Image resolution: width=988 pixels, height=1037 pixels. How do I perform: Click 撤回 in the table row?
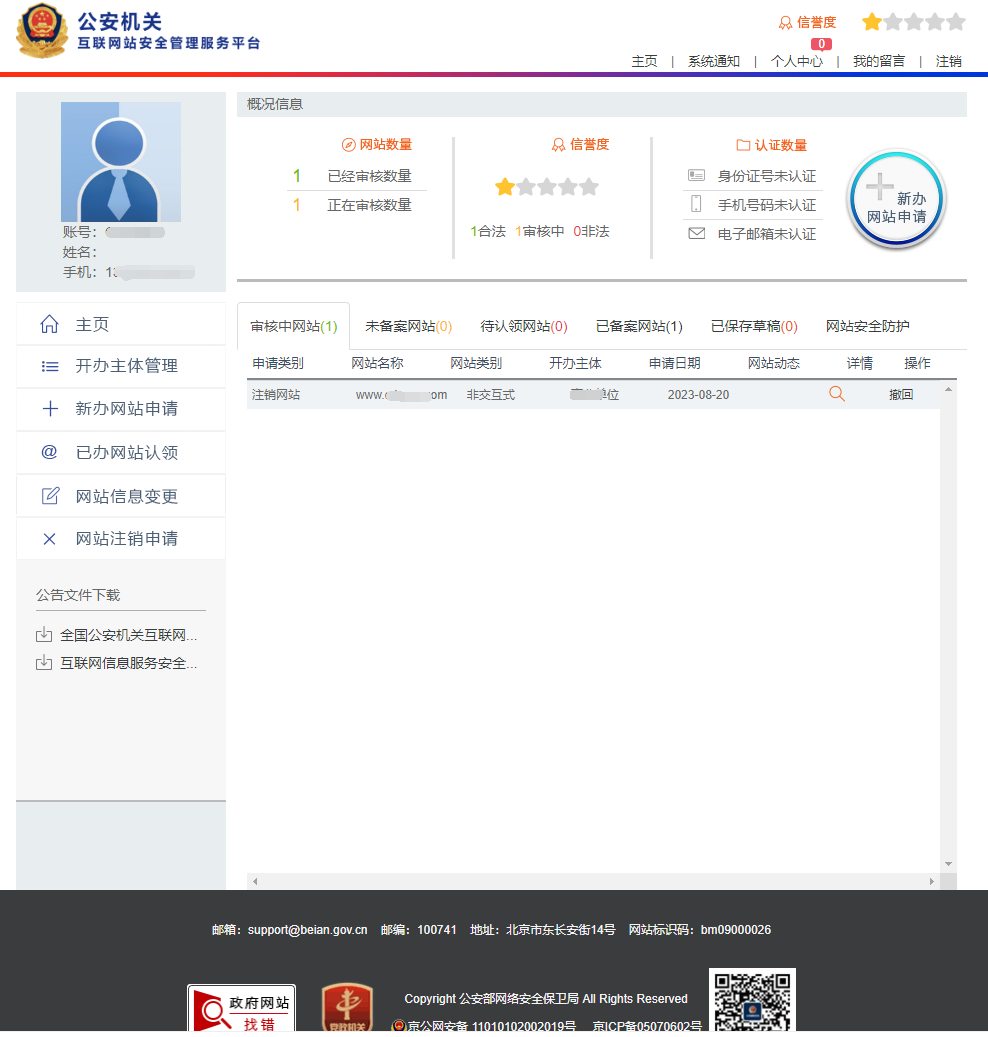[901, 395]
